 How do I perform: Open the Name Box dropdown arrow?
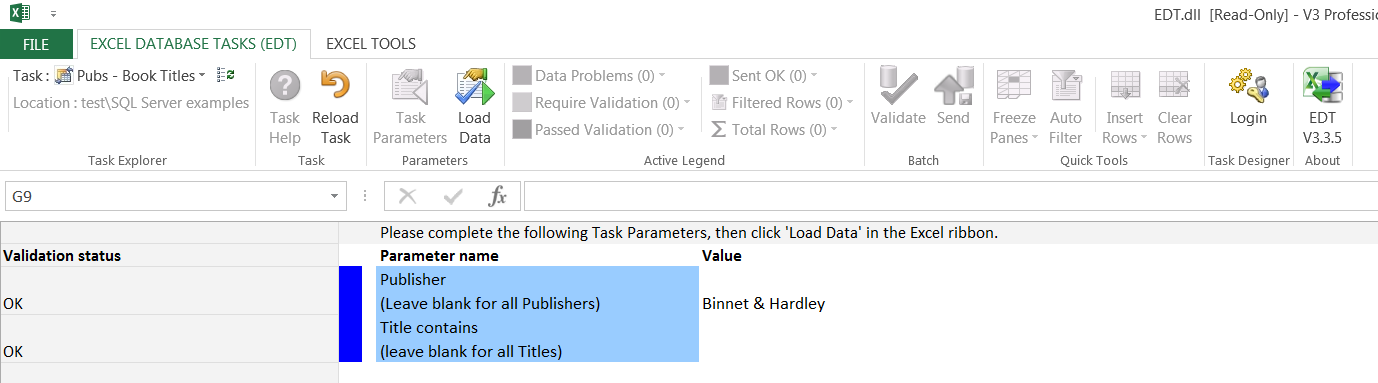(334, 197)
